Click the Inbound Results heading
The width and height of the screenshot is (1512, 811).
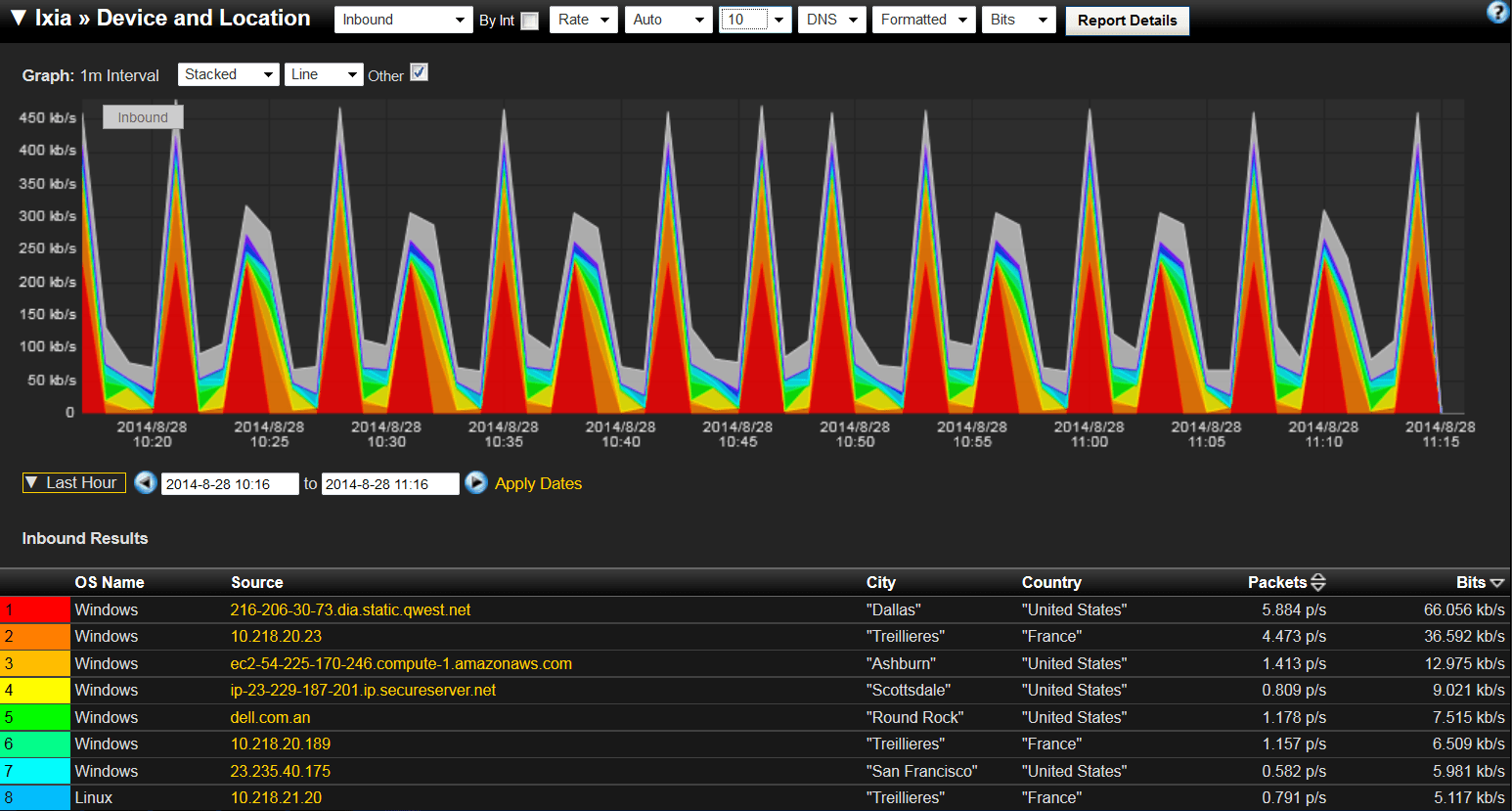point(85,538)
